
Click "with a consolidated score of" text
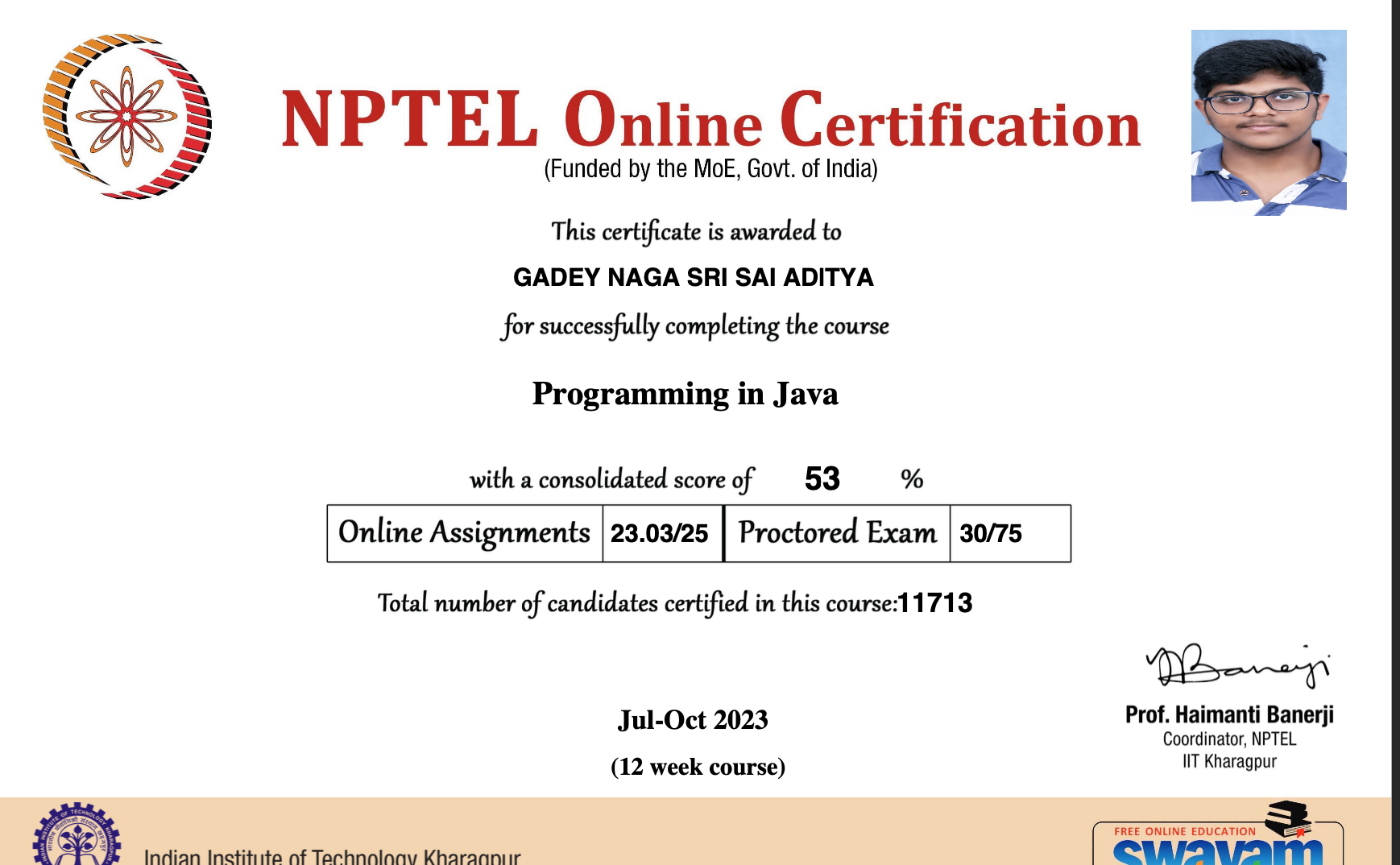point(611,480)
